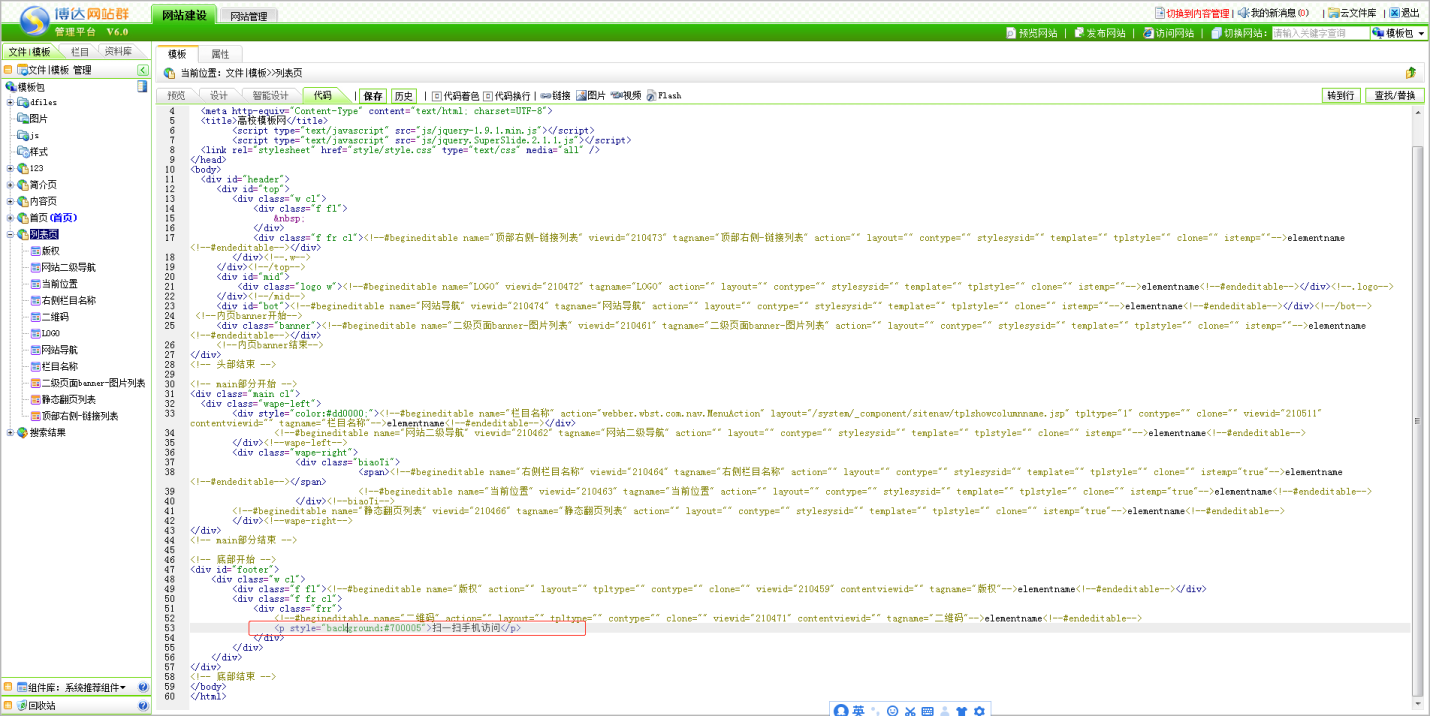The image size is (1430, 717).
Task: Open the 网站建设 main tab
Action: tap(183, 15)
